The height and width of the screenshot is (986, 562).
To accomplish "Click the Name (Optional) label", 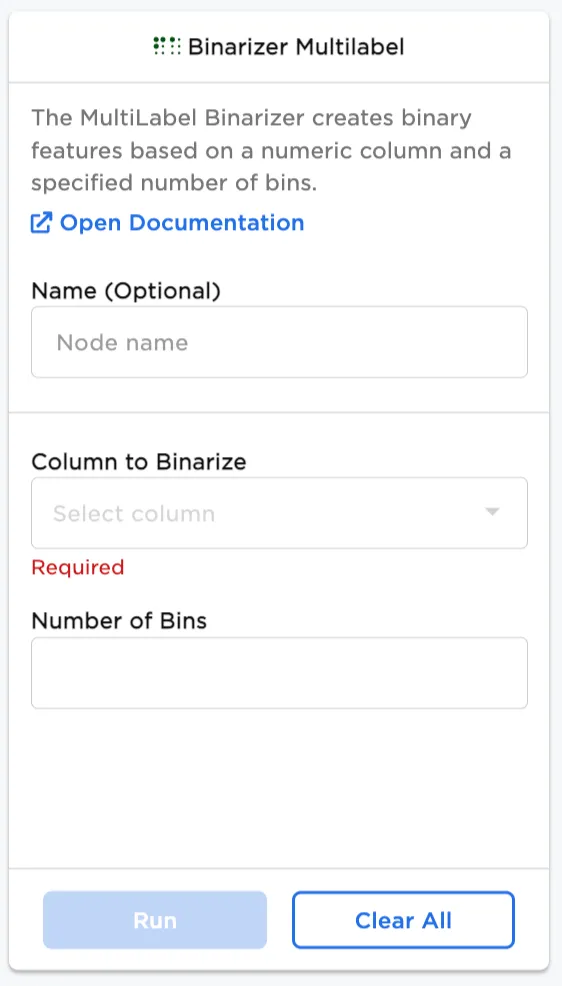I will pos(126,291).
